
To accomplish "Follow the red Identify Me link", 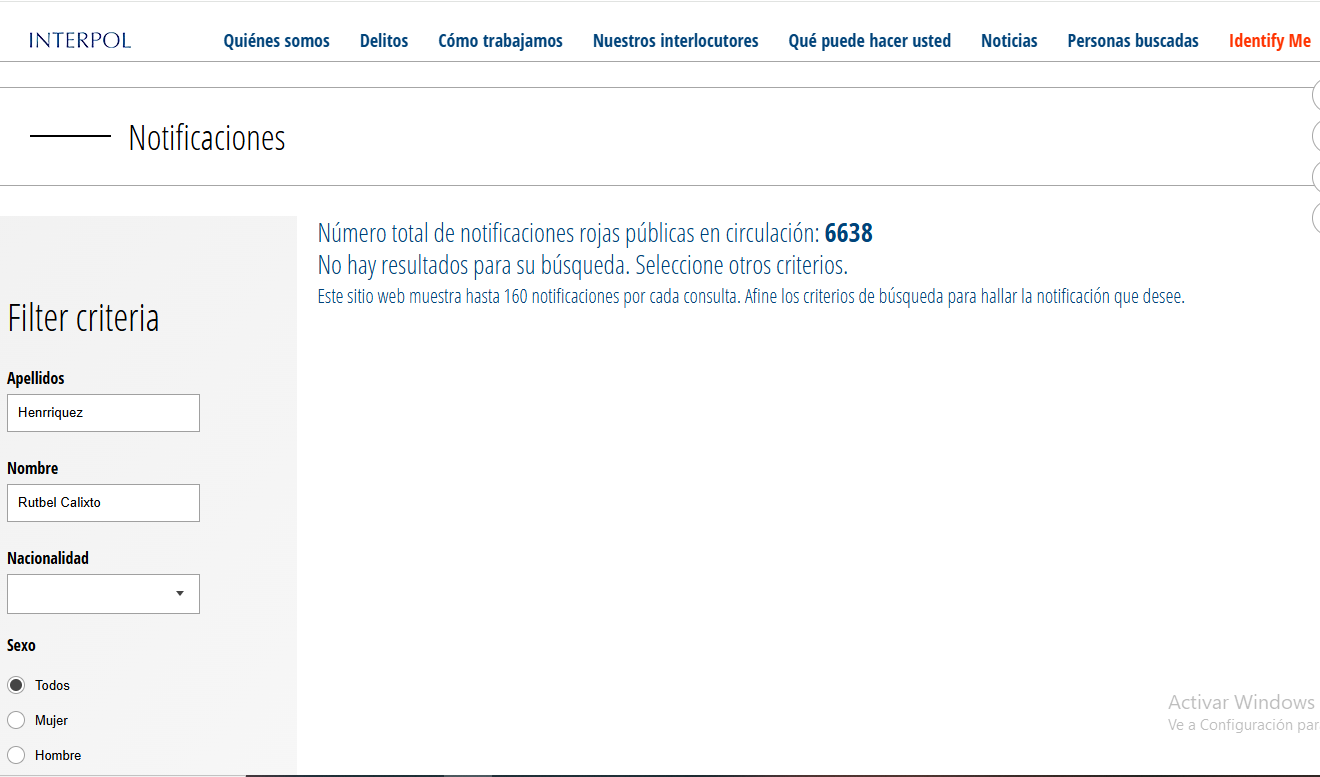I will [1269, 41].
